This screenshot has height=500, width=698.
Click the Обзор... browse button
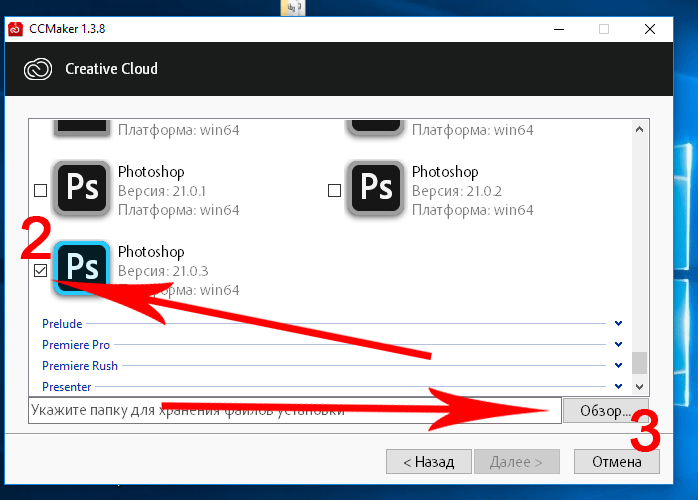(606, 411)
